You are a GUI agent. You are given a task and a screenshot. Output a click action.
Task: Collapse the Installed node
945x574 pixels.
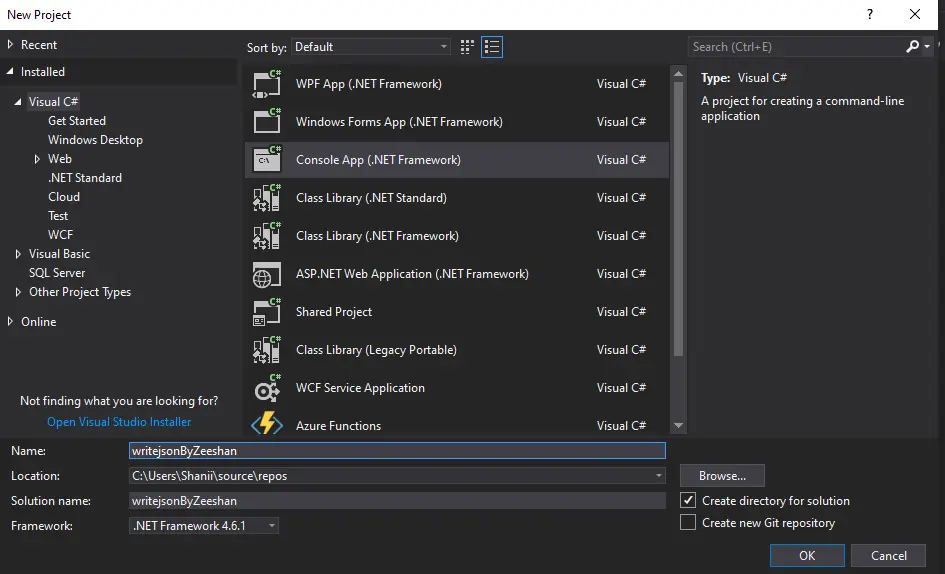coord(10,71)
